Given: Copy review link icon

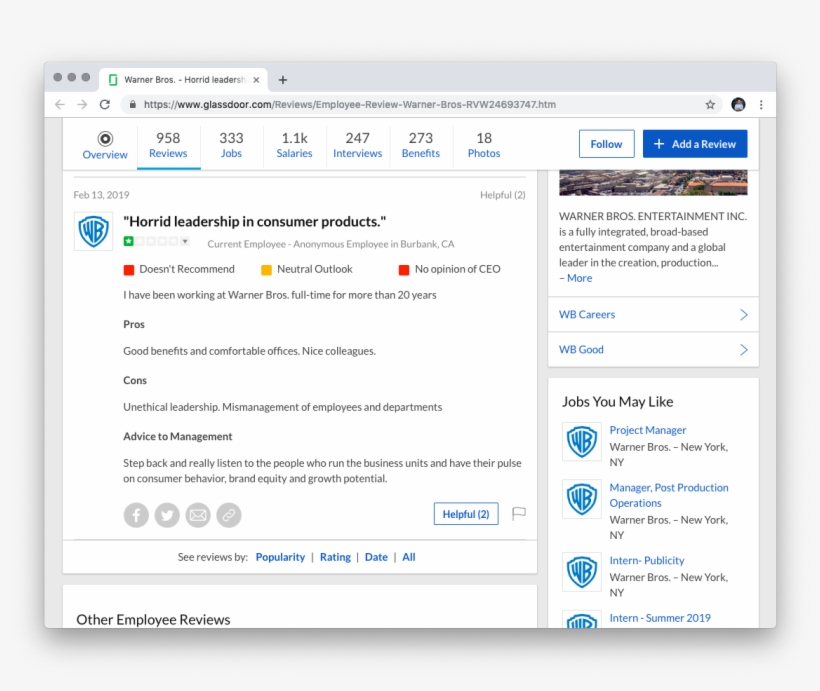Looking at the screenshot, I should (229, 515).
